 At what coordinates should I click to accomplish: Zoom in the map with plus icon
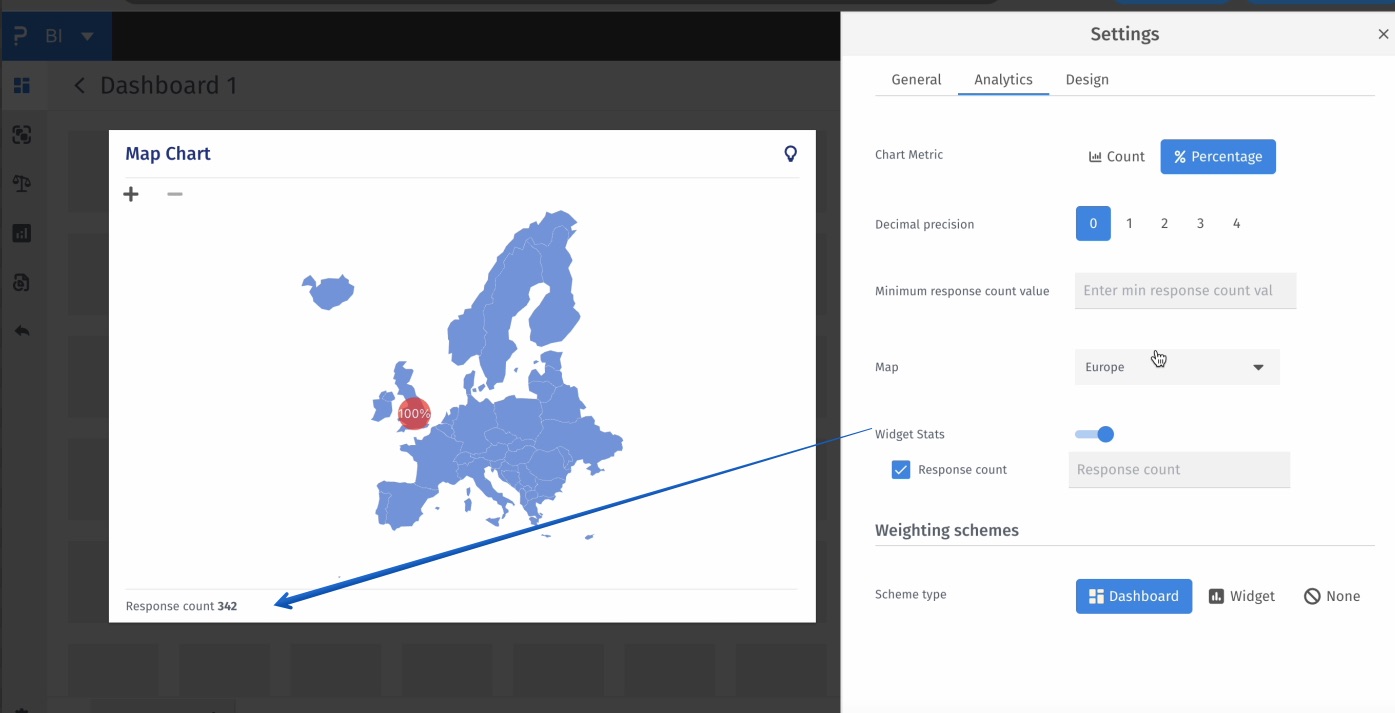pos(131,194)
